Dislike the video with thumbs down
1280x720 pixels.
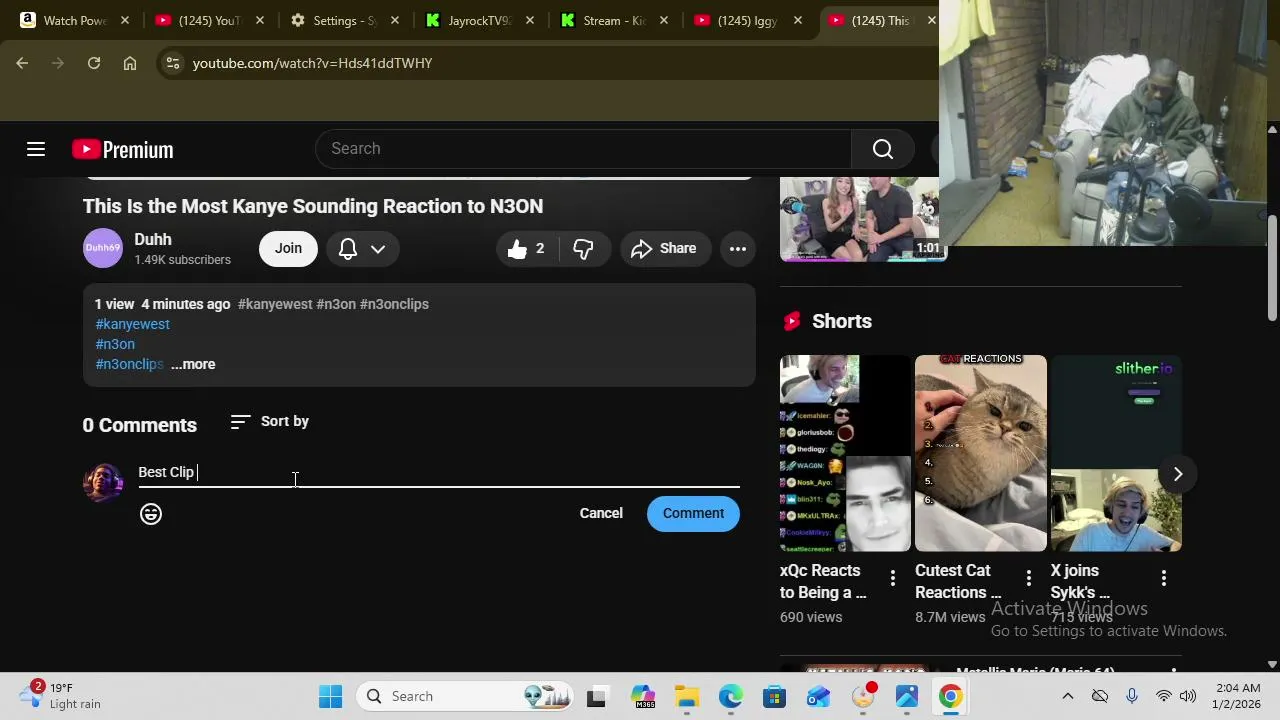coord(583,249)
